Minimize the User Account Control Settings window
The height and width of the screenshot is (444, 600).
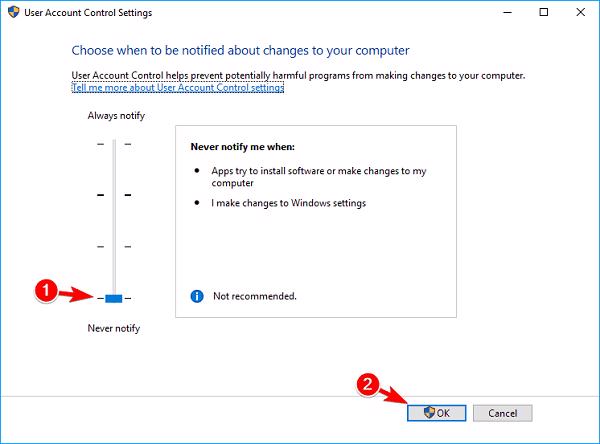point(495,12)
